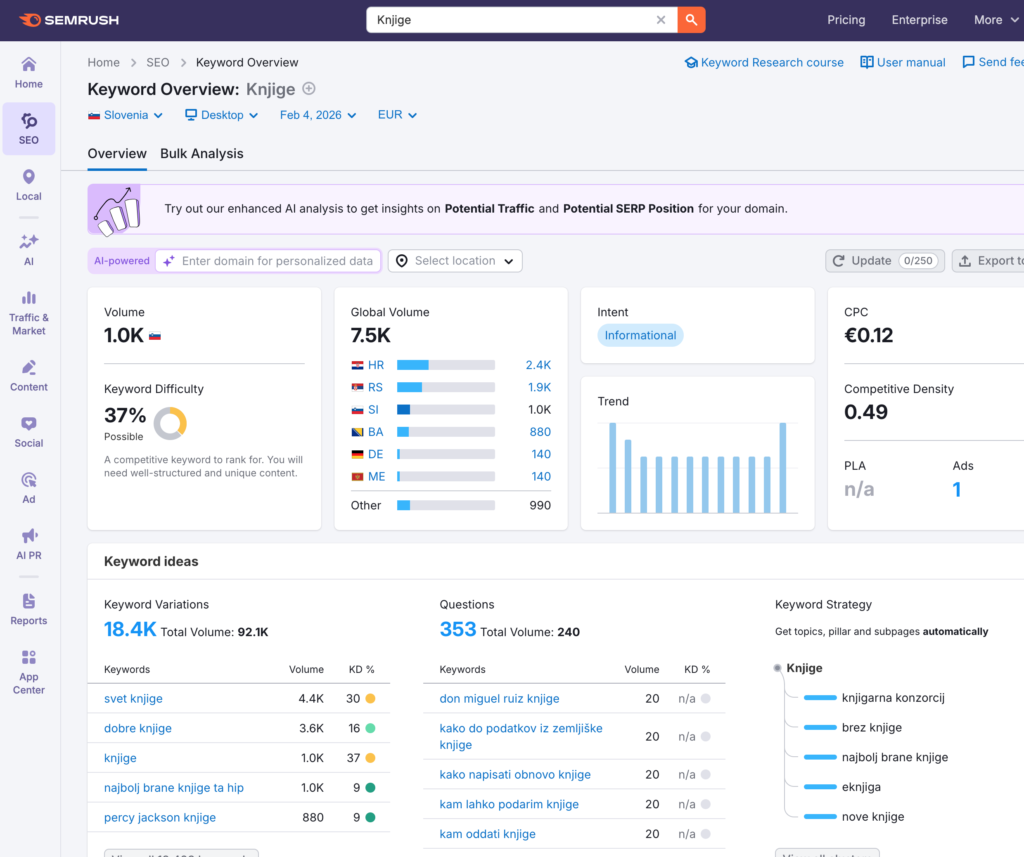This screenshot has width=1024, height=857.
Task: Clear the search field with the X icon
Action: (x=661, y=20)
